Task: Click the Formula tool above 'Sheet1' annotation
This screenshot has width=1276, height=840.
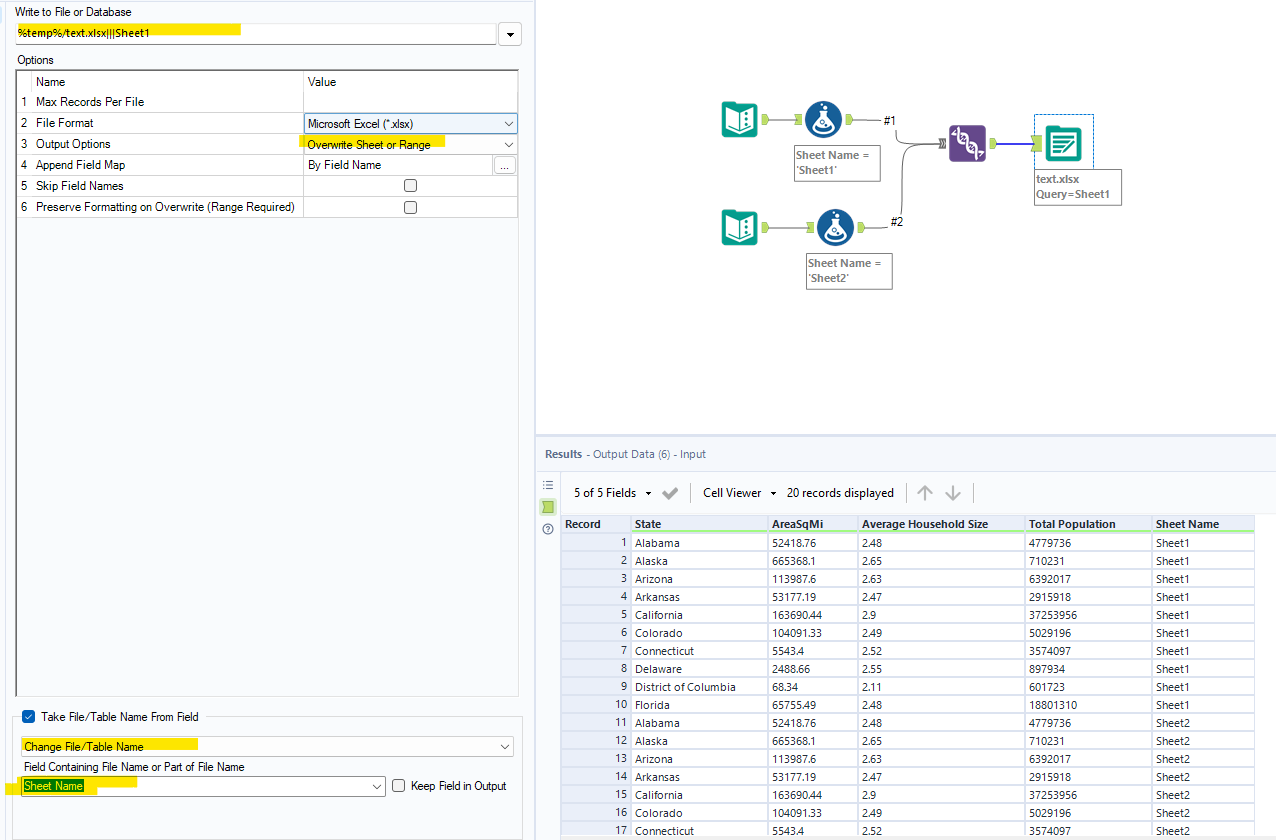Action: point(823,119)
